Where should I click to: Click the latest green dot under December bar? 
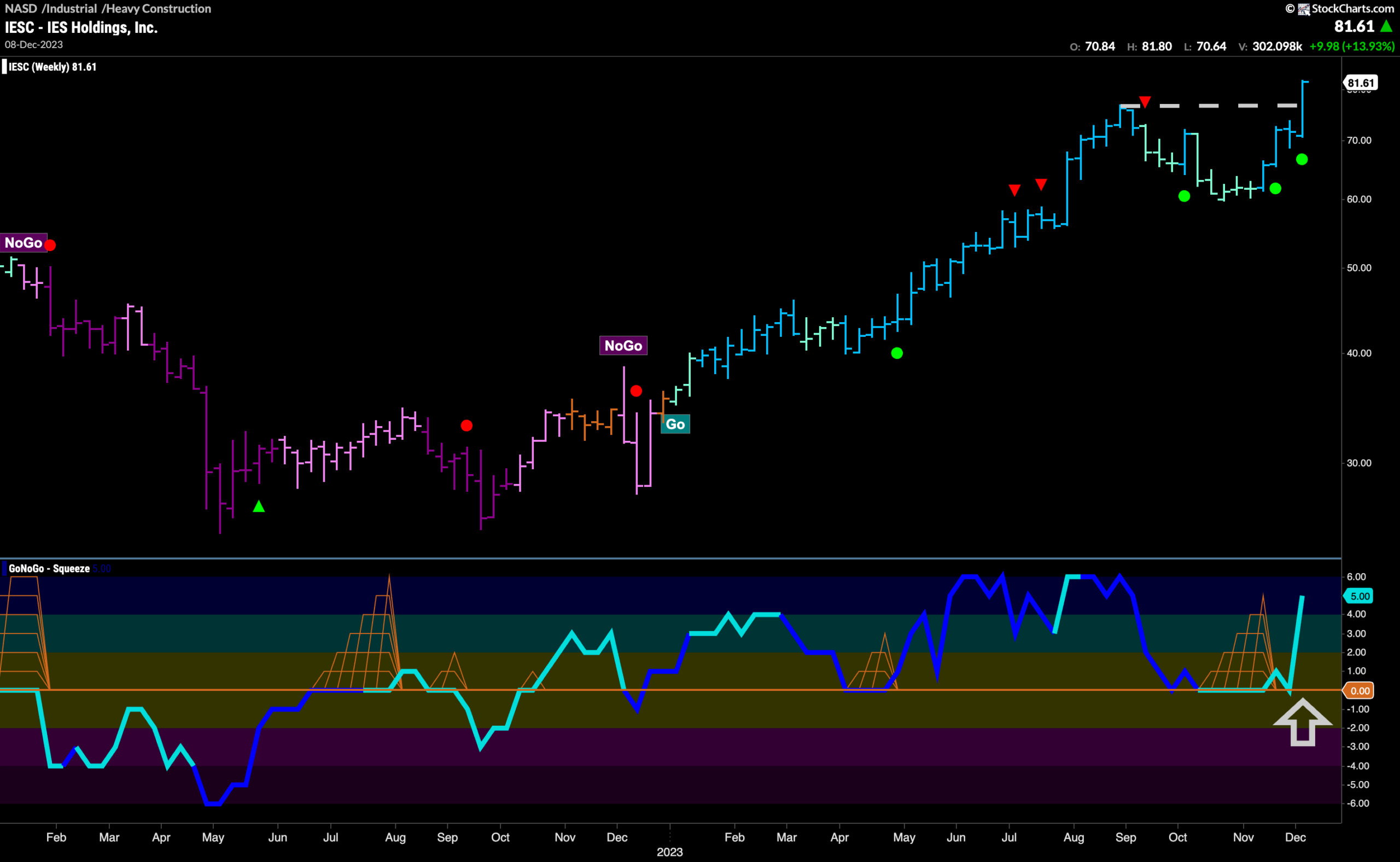pyautogui.click(x=1302, y=160)
